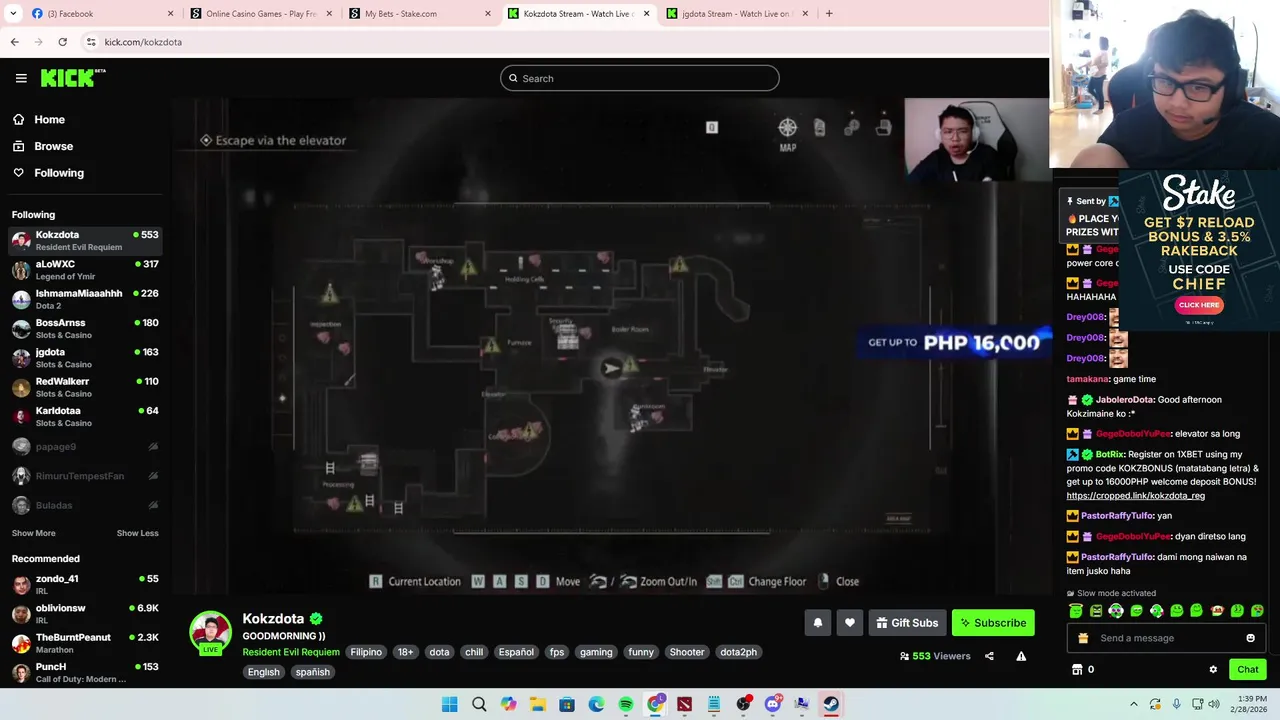
Task: Open the cropped.link kokzdota_reg link
Action: coord(1135,495)
